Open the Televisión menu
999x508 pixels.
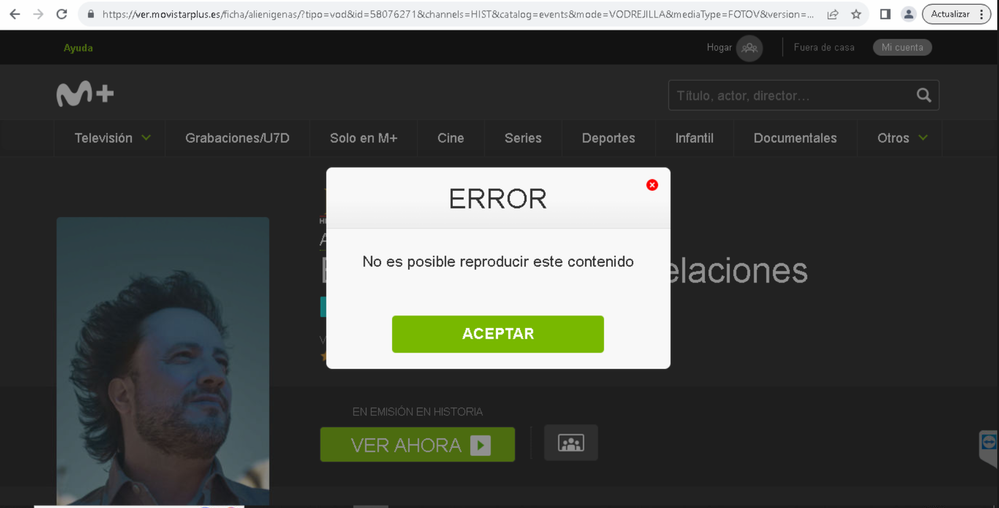coord(103,138)
